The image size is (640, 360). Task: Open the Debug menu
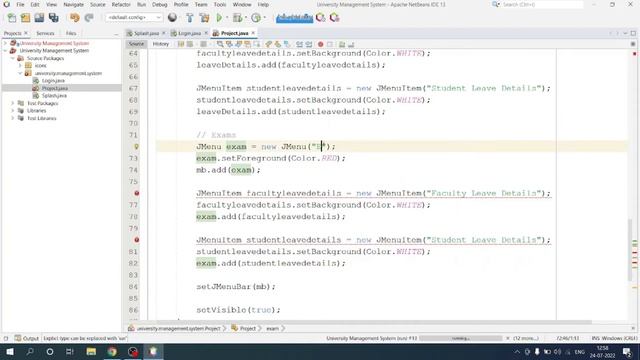tap(160, 4)
